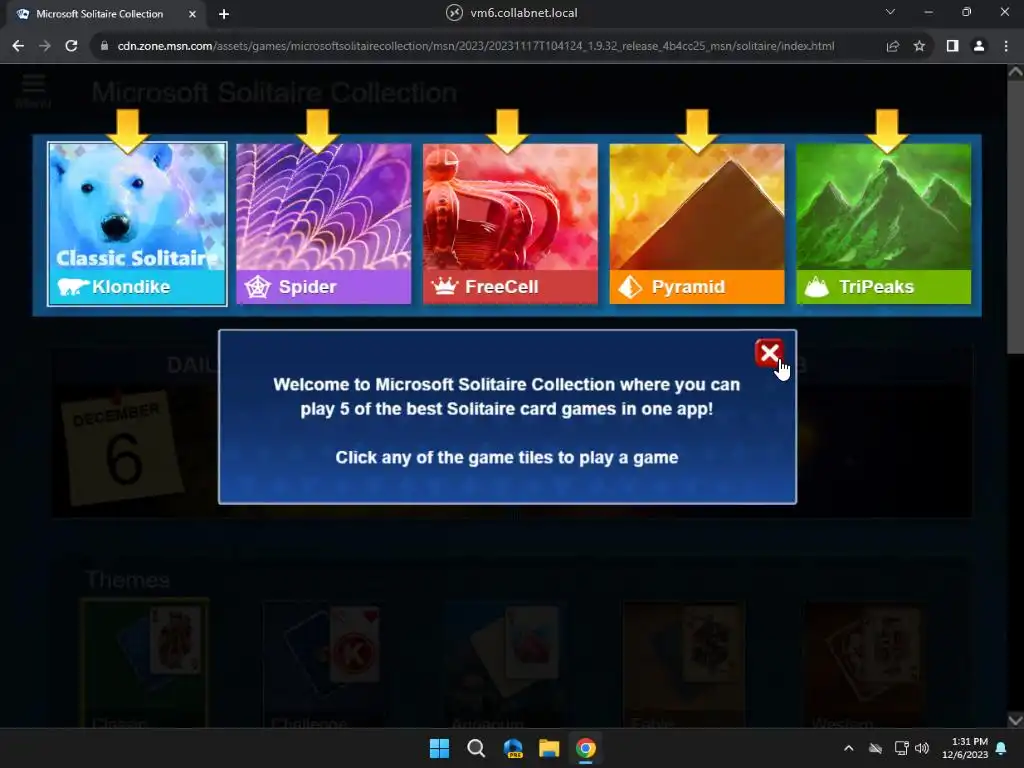
Task: Switch to Chrome in the taskbar
Action: pos(586,748)
